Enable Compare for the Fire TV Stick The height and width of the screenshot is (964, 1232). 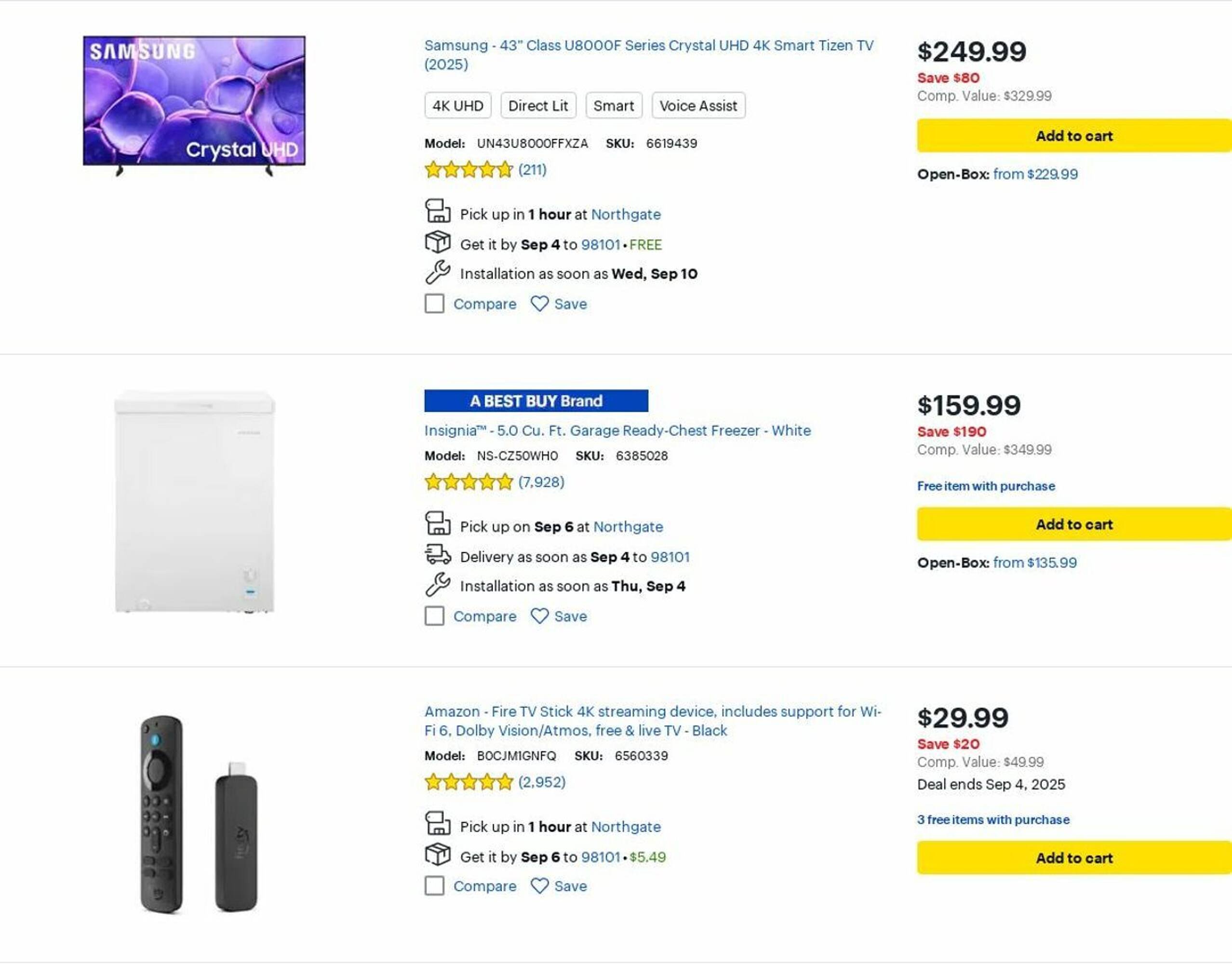pyautogui.click(x=434, y=885)
